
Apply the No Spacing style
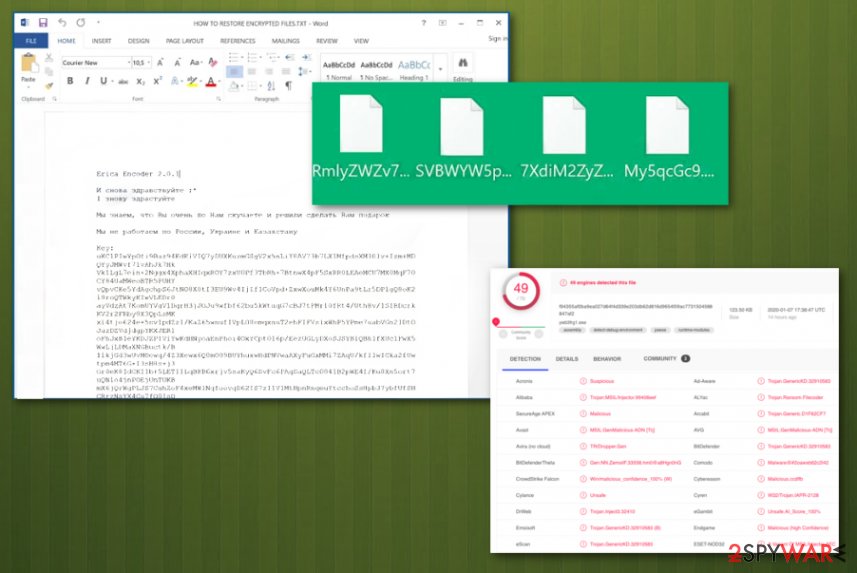[x=376, y=69]
